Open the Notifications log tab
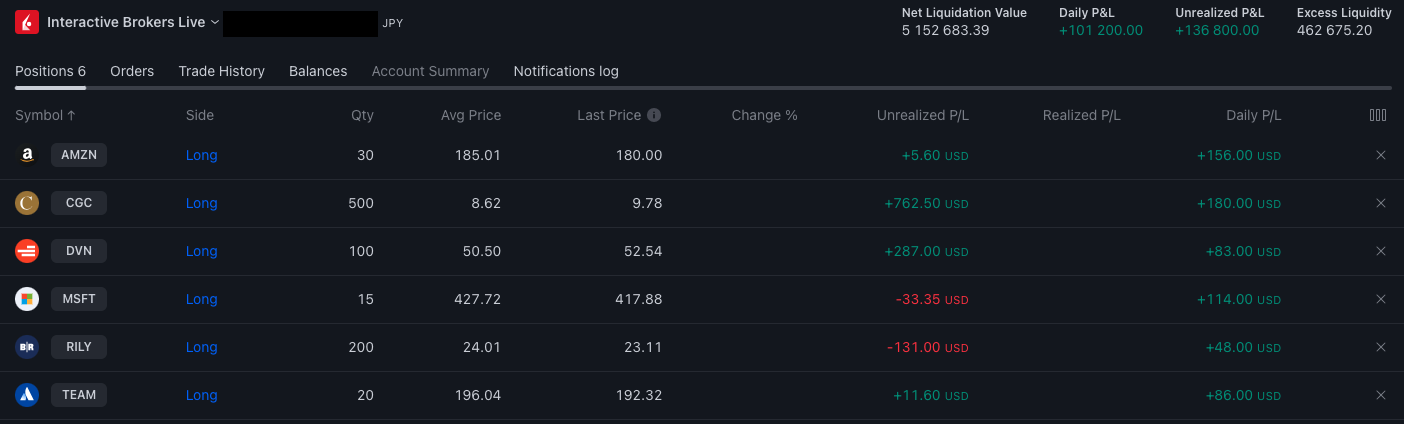Image resolution: width=1404 pixels, height=424 pixels. point(566,71)
